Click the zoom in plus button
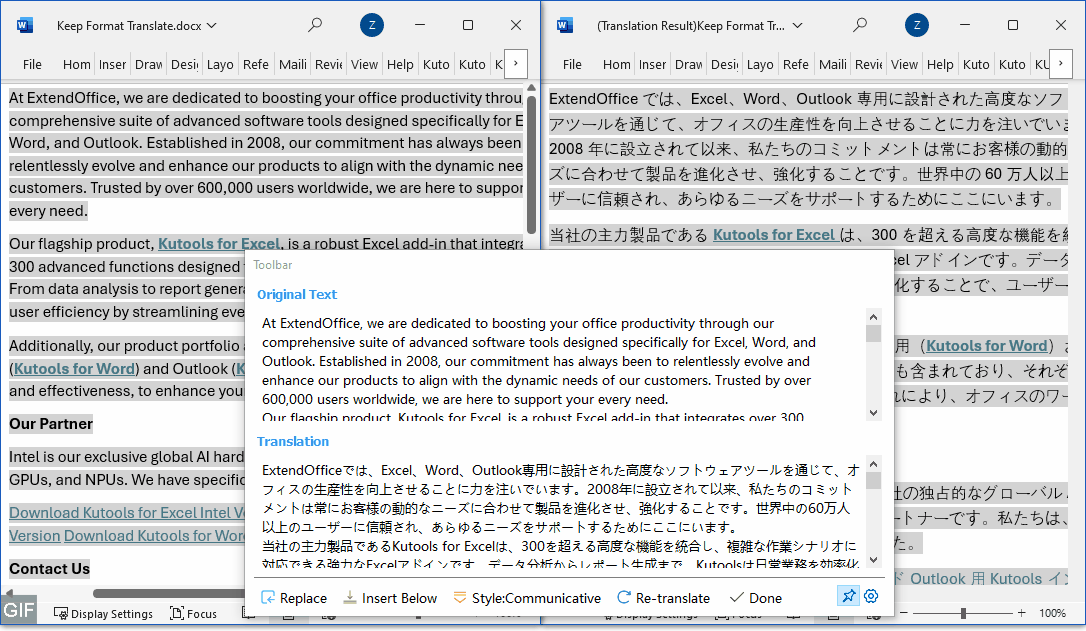The width and height of the screenshot is (1086, 631). (1022, 613)
